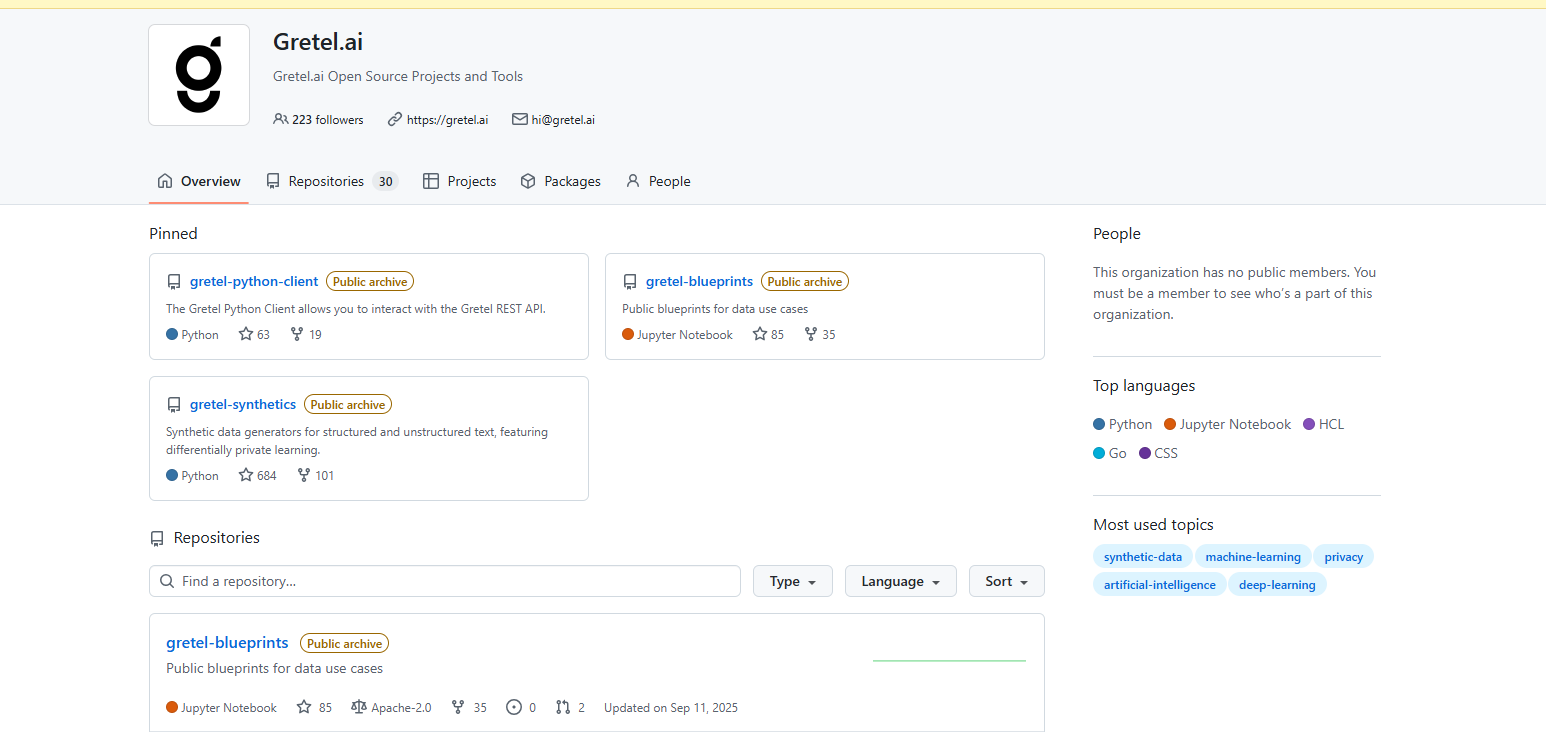This screenshot has height=732, width=1546.
Task: Open 35 forks of pinned gretel-blueprints
Action: tap(820, 334)
